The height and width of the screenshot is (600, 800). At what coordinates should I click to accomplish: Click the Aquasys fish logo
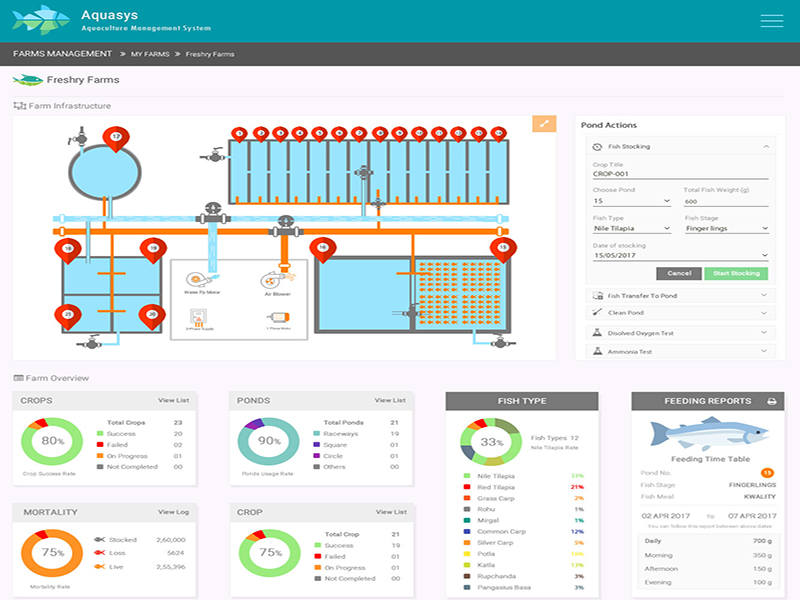click(41, 20)
